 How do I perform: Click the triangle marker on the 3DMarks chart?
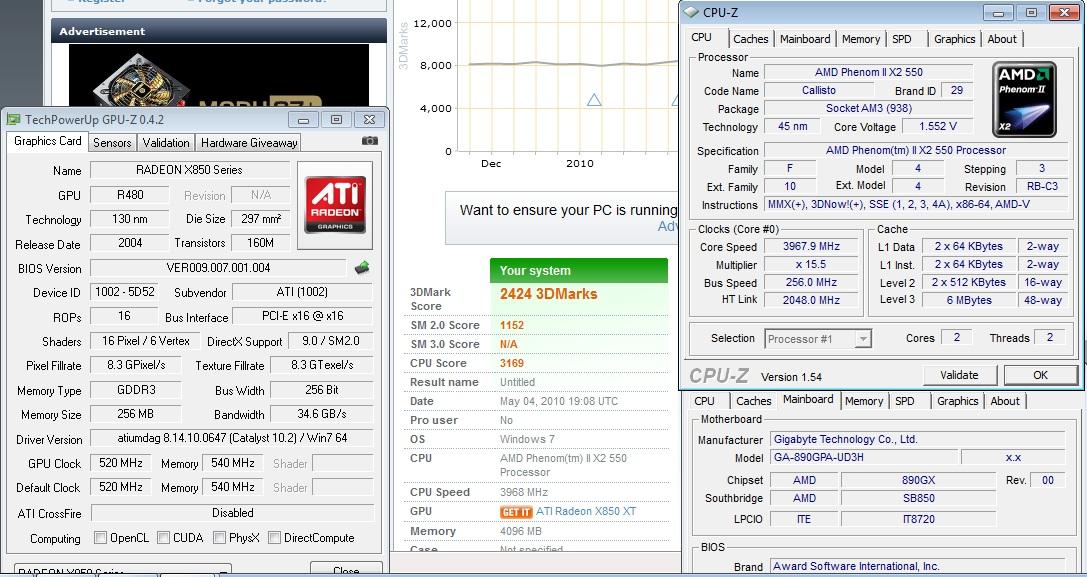(x=594, y=100)
